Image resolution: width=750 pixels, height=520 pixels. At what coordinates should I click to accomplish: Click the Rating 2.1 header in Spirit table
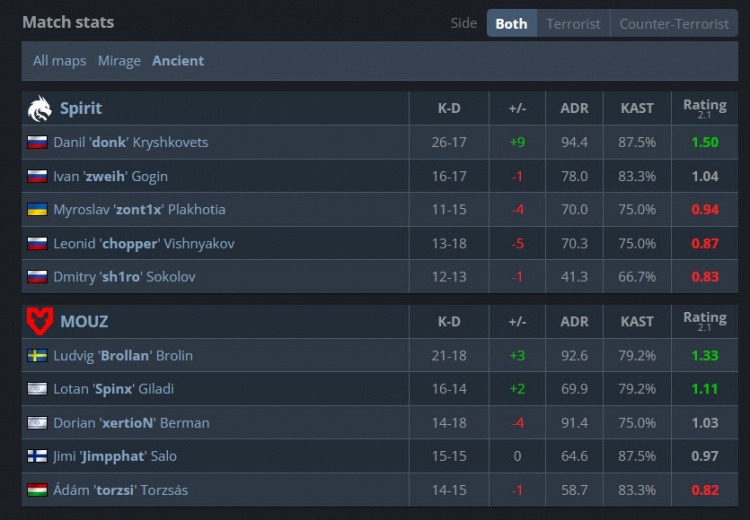click(705, 108)
